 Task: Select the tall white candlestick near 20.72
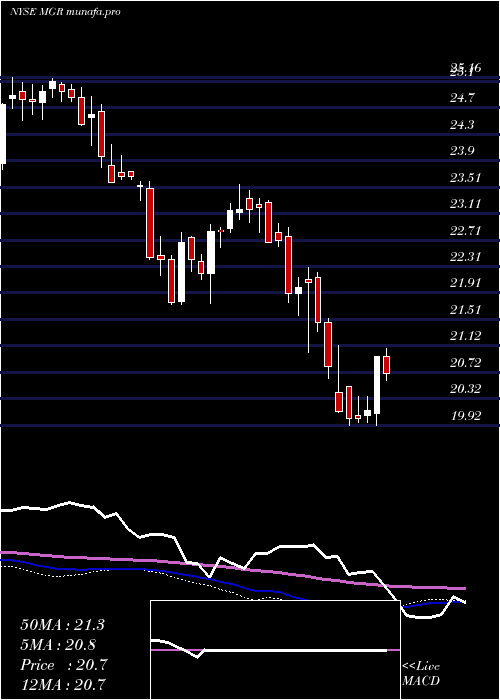click(377, 385)
